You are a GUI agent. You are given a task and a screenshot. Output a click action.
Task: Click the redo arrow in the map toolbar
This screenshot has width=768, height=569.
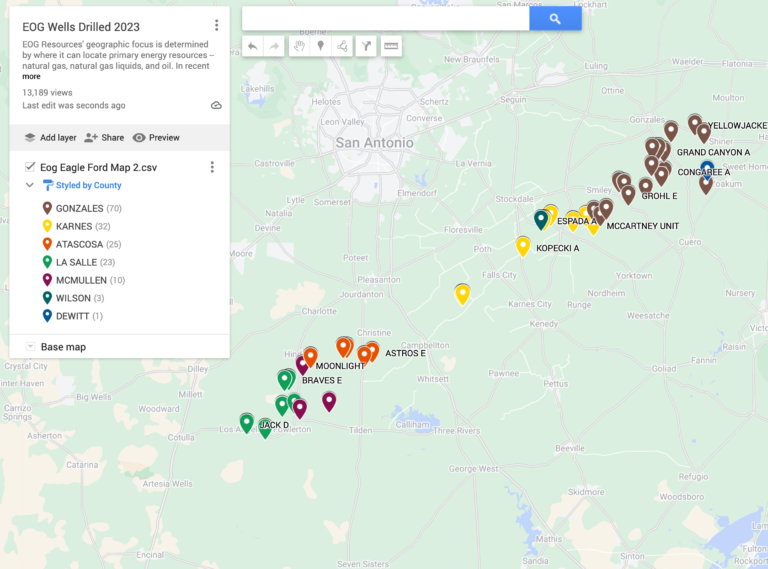pos(274,46)
